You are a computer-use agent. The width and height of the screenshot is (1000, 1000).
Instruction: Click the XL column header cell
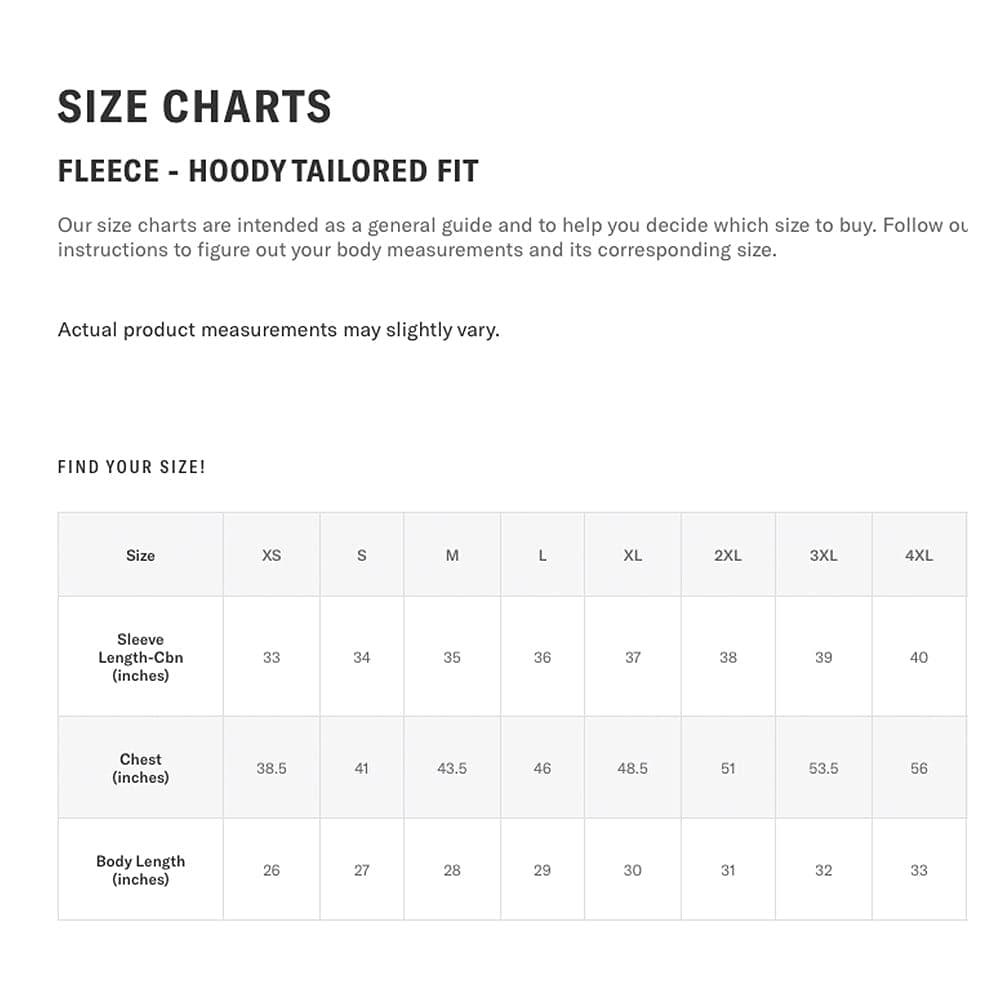[633, 555]
